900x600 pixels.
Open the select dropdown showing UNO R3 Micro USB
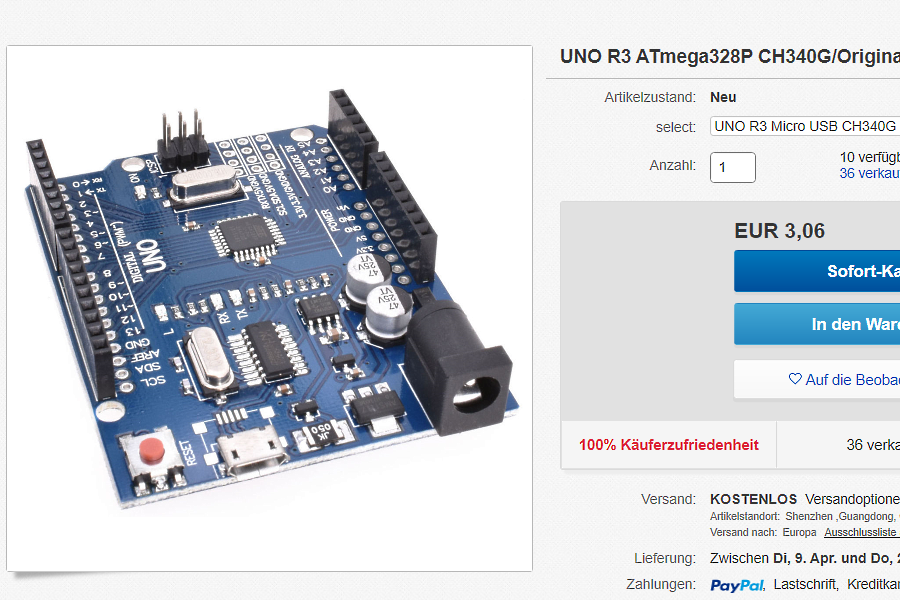click(805, 126)
